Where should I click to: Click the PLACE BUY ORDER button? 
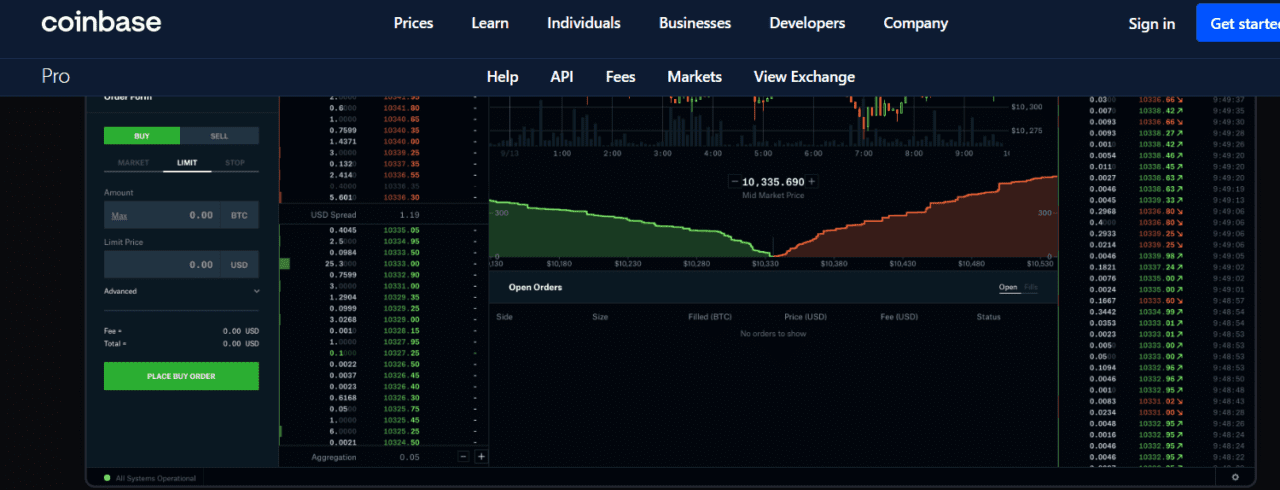(x=181, y=376)
